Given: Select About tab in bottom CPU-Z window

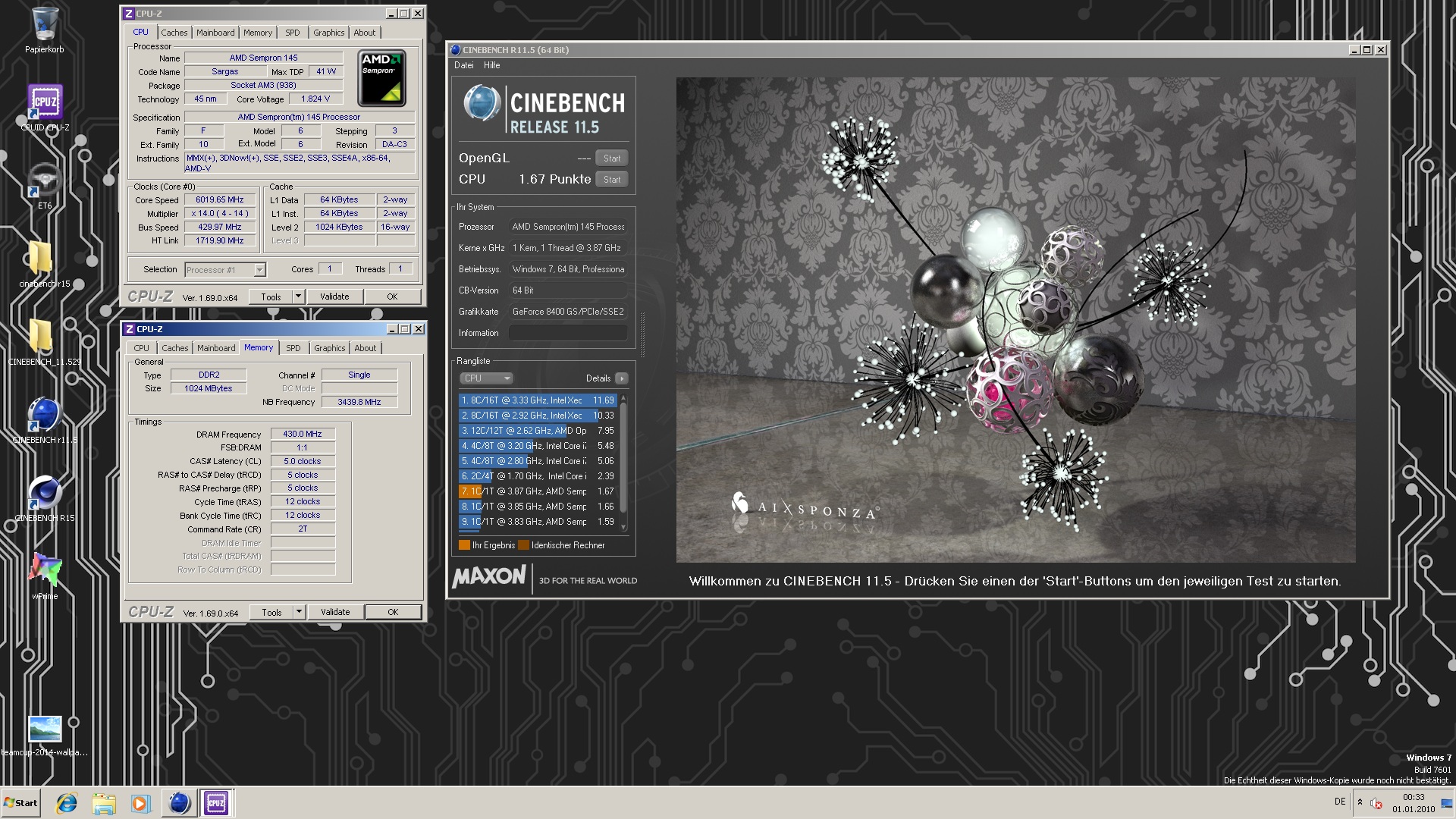Looking at the screenshot, I should [366, 348].
